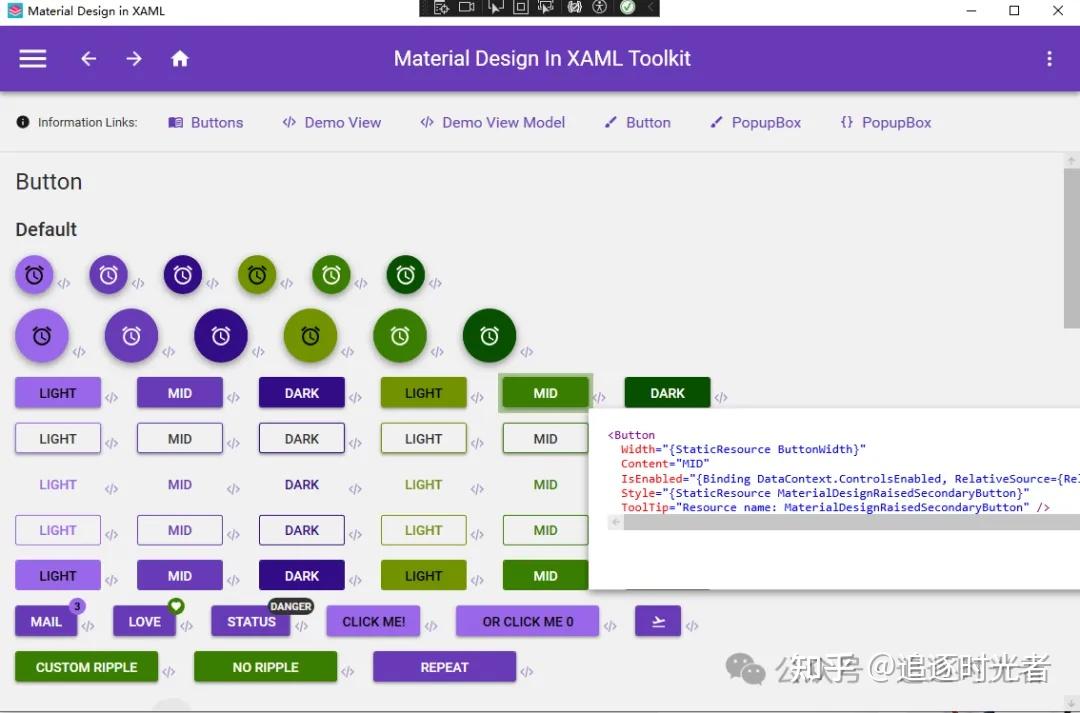Open the overflow menu at top right
This screenshot has width=1080, height=713.
1049,59
